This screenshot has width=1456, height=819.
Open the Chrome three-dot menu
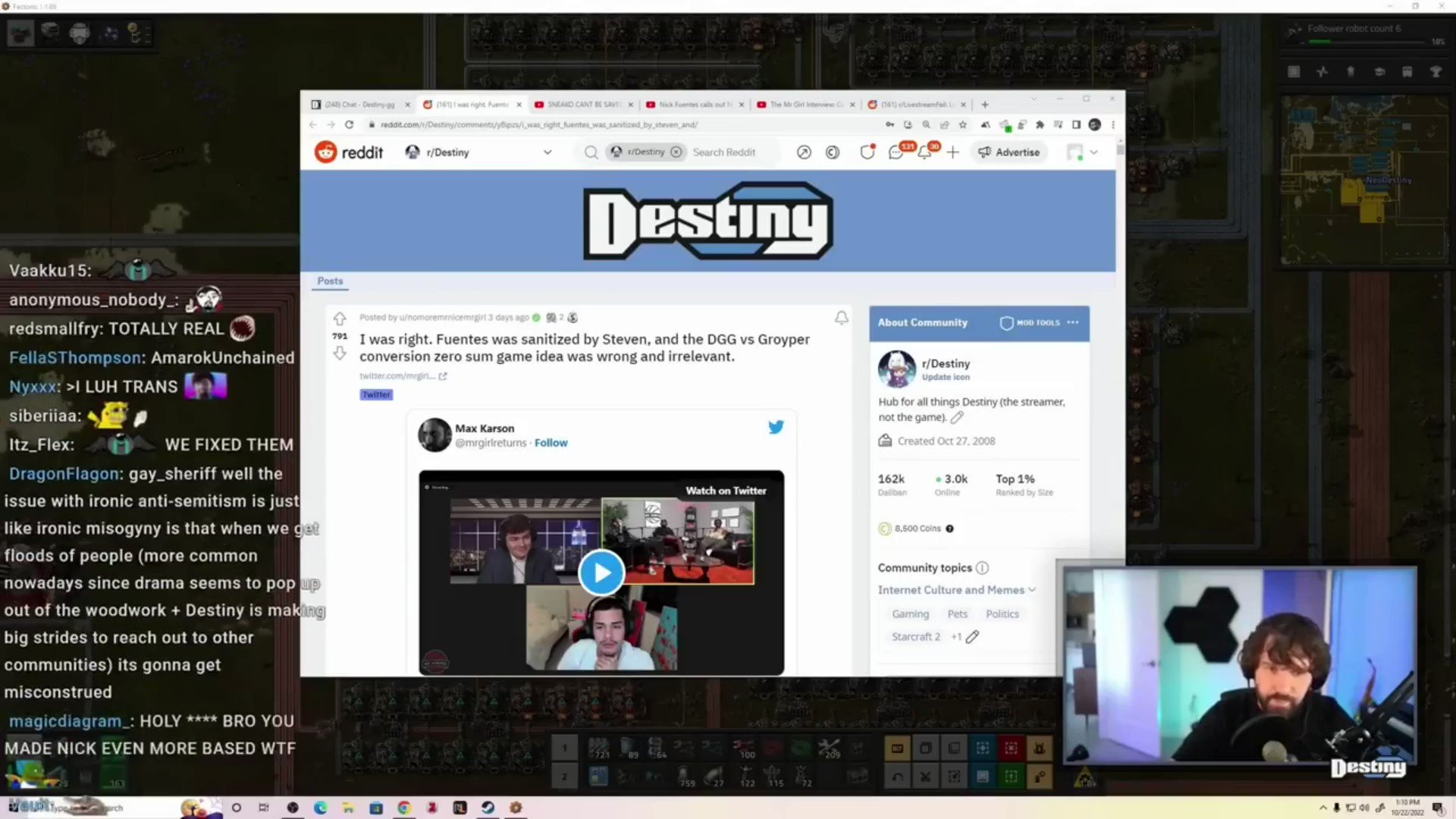point(1113,124)
